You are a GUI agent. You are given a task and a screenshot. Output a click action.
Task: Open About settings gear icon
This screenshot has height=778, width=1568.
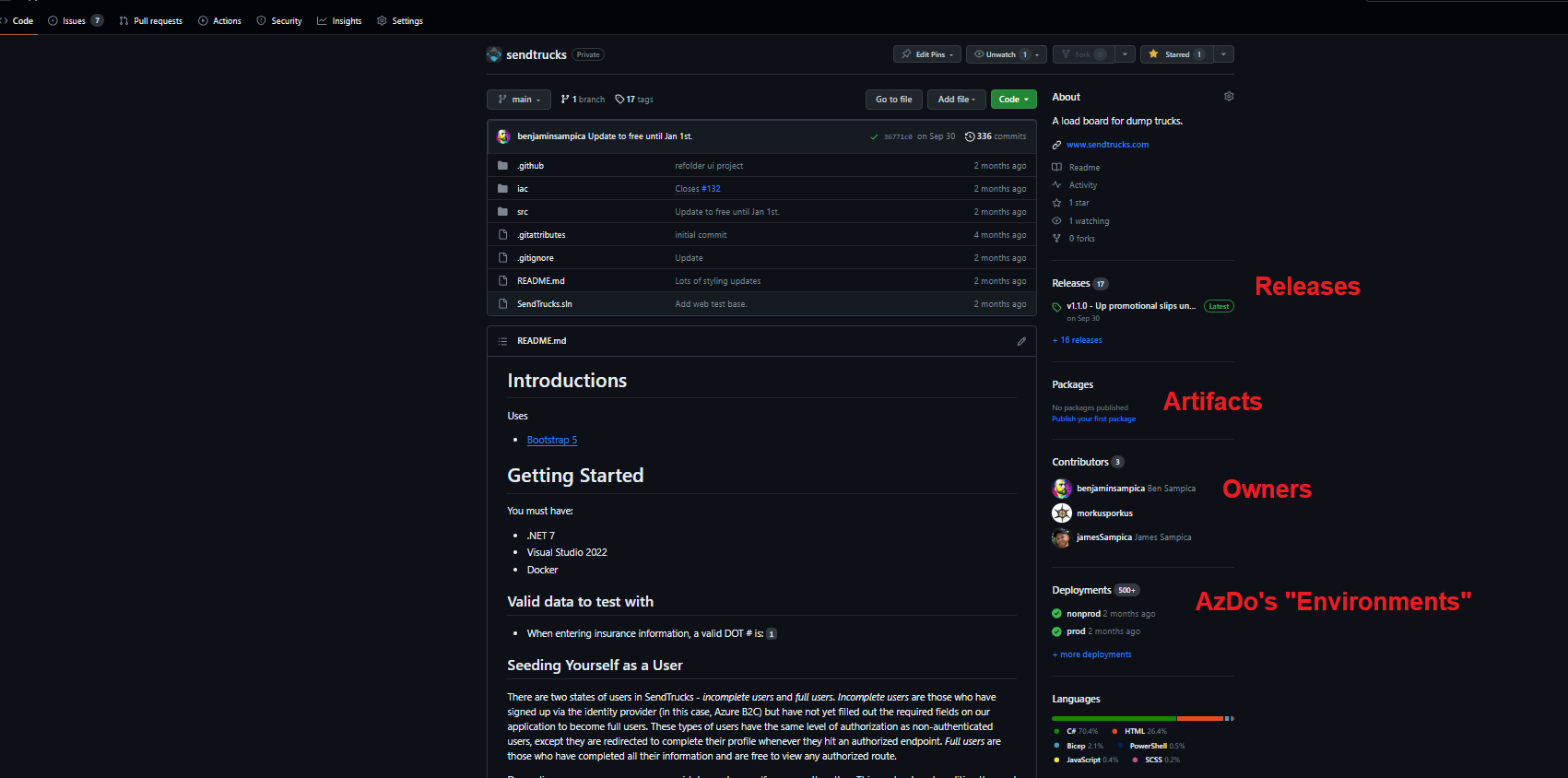click(x=1229, y=97)
